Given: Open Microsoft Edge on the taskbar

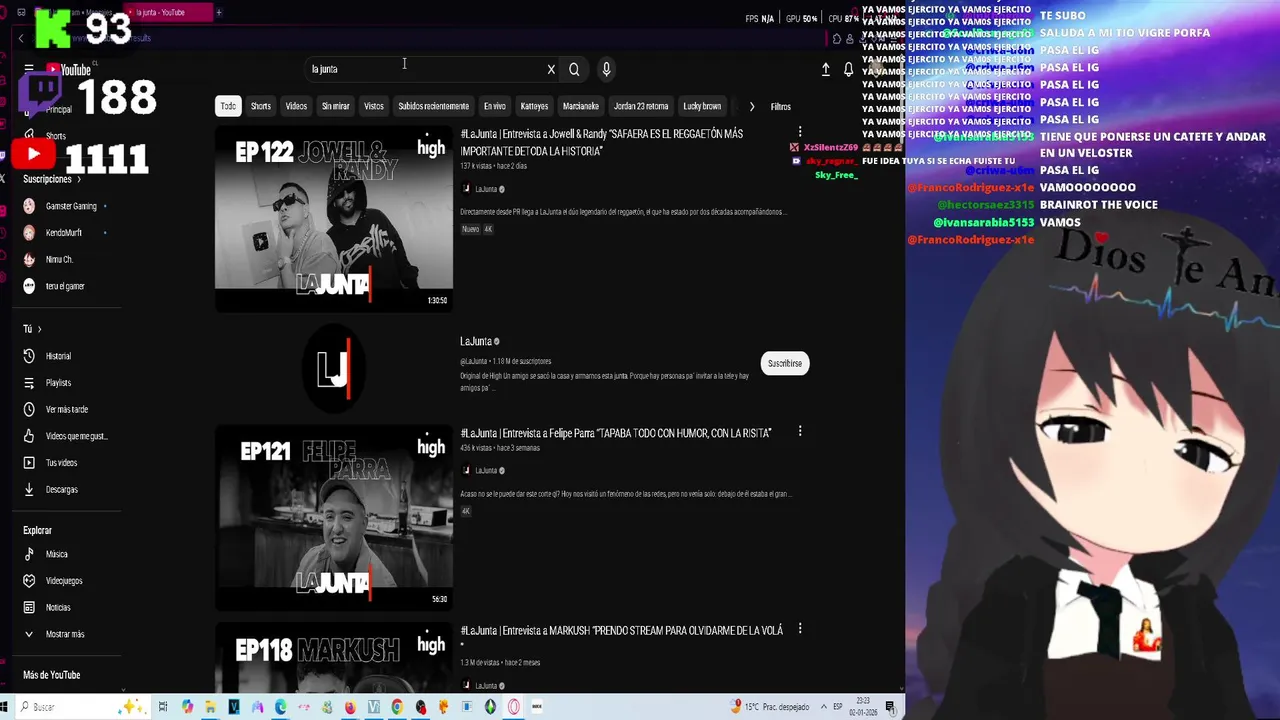Looking at the screenshot, I should coord(280,707).
